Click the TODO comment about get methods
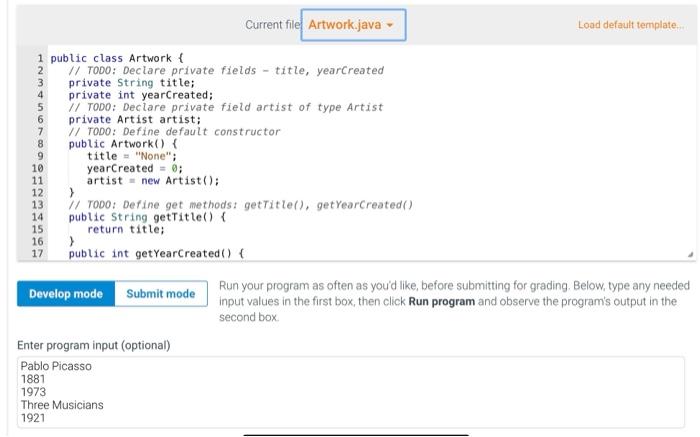 241,205
